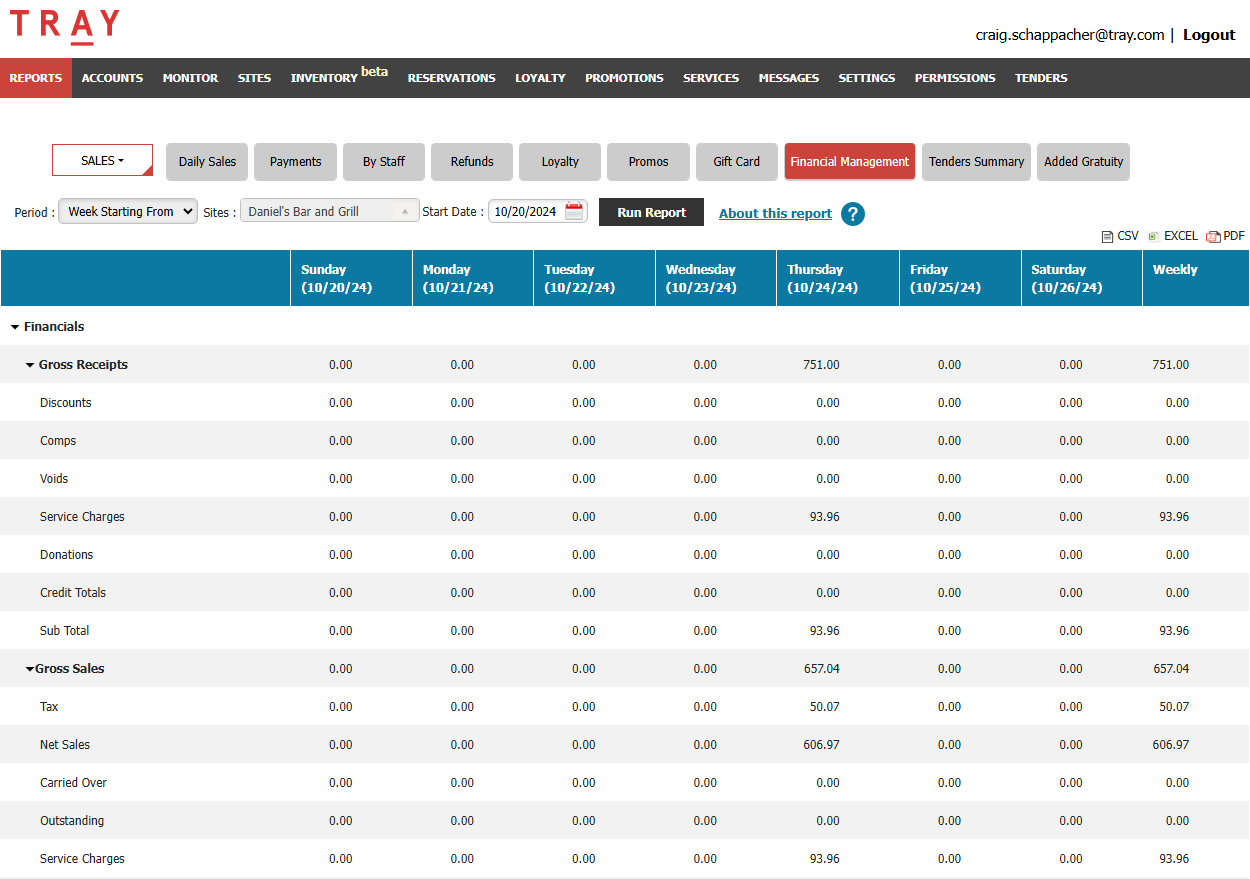This screenshot has width=1250, height=879.
Task: Collapse the Financials section
Action: [15, 327]
